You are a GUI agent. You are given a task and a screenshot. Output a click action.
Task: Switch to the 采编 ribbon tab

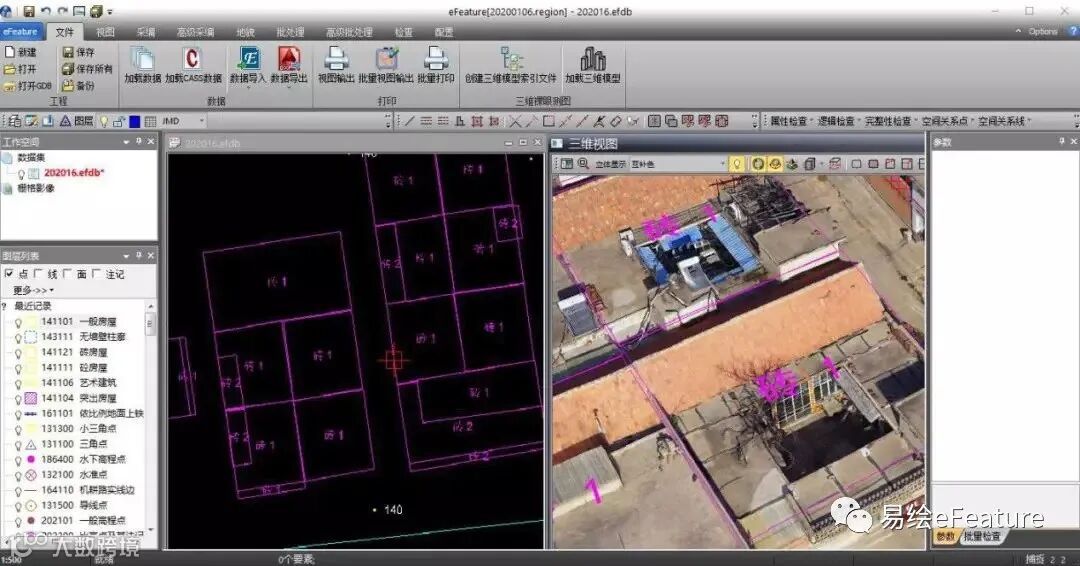pyautogui.click(x=146, y=32)
